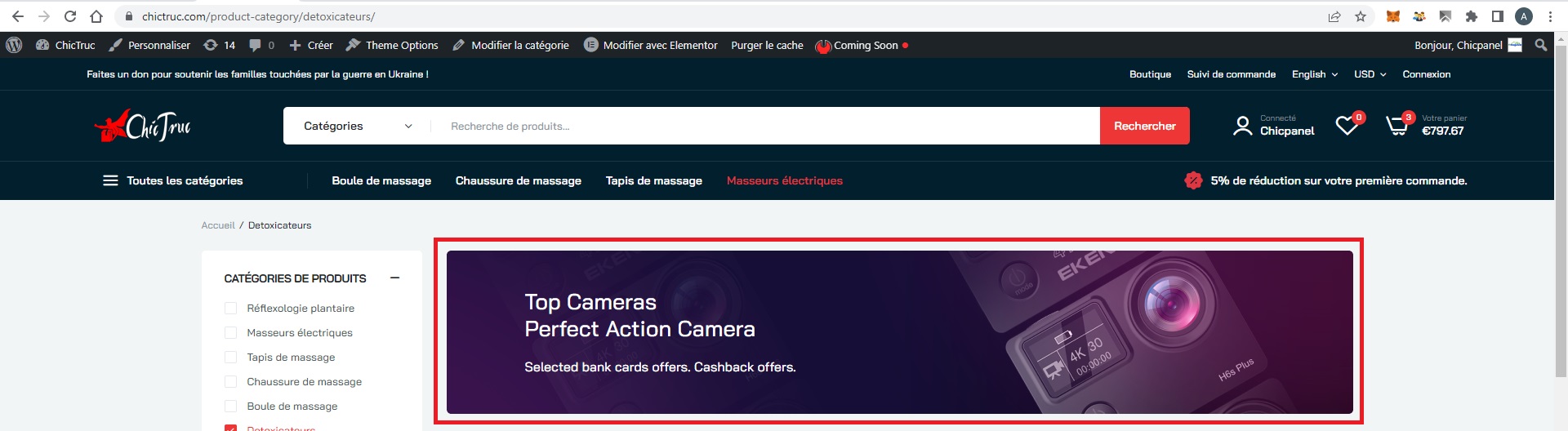Viewport: 1568px width, 431px height.
Task: Open Bonjour, Chicpanel account menu
Action: pyautogui.click(x=1468, y=45)
